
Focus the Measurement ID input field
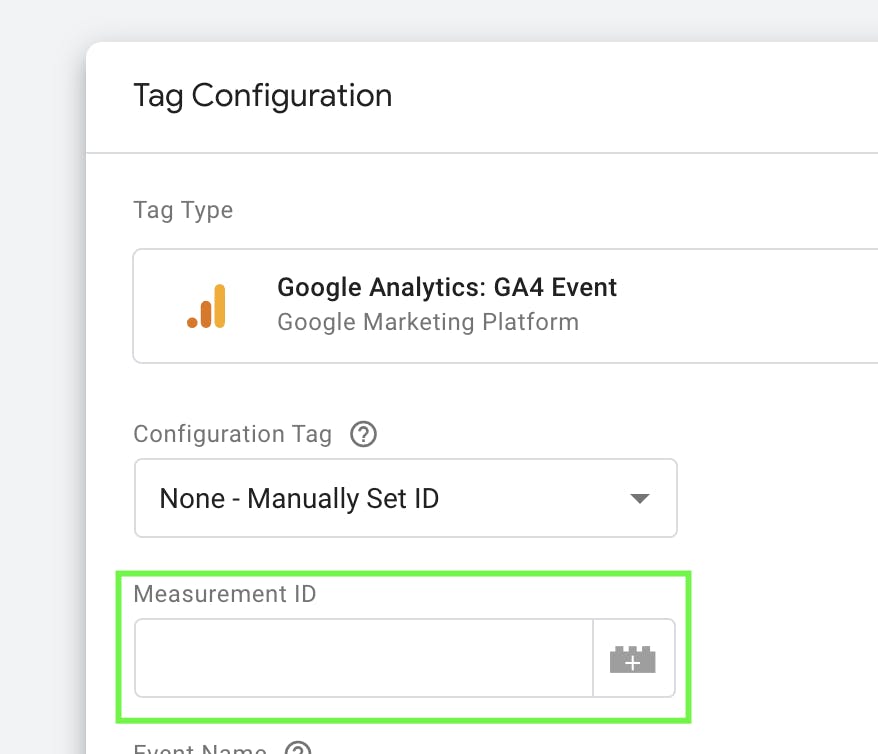364,658
